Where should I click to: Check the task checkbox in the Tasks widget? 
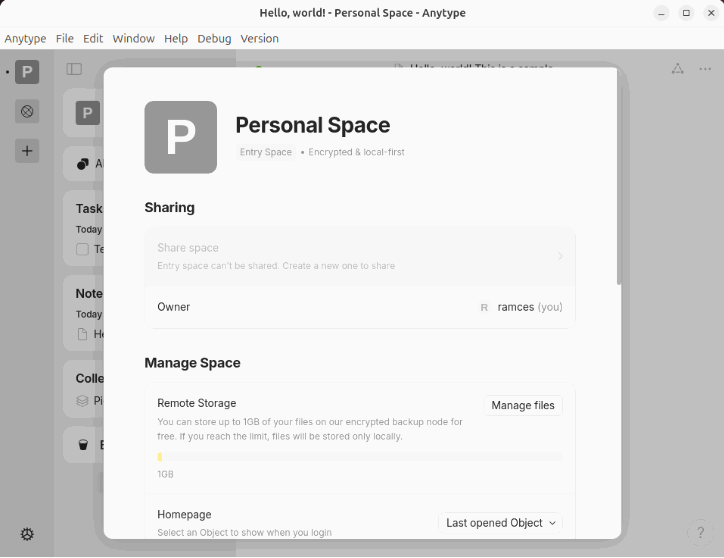tap(82, 249)
